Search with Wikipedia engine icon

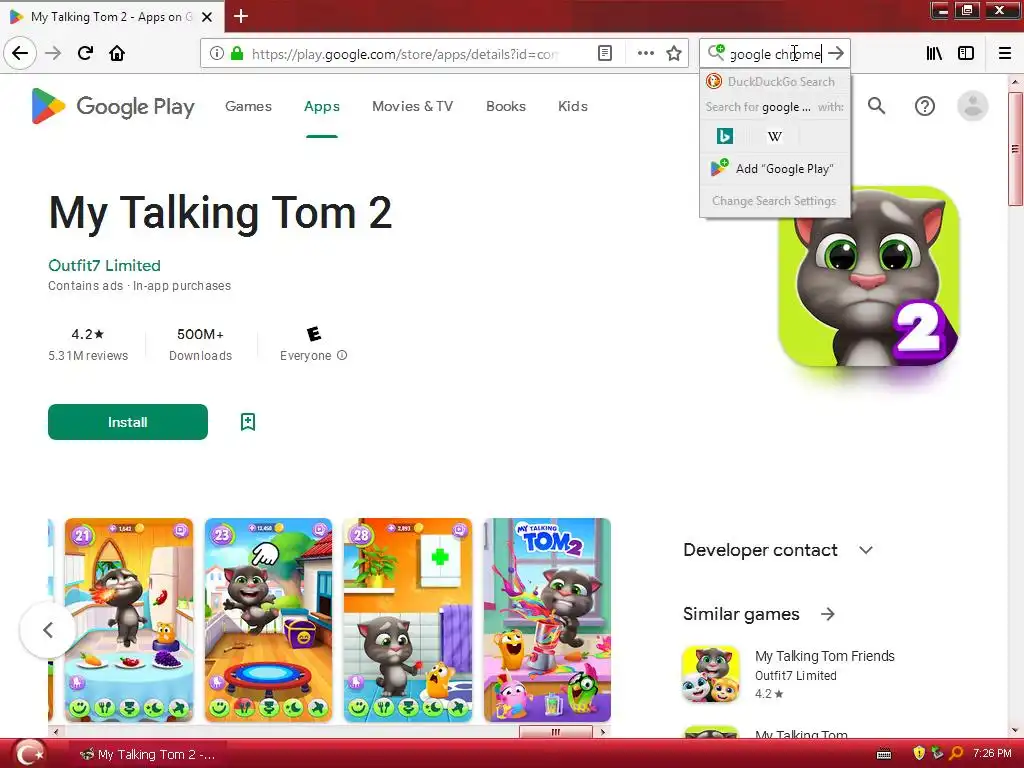coord(775,136)
